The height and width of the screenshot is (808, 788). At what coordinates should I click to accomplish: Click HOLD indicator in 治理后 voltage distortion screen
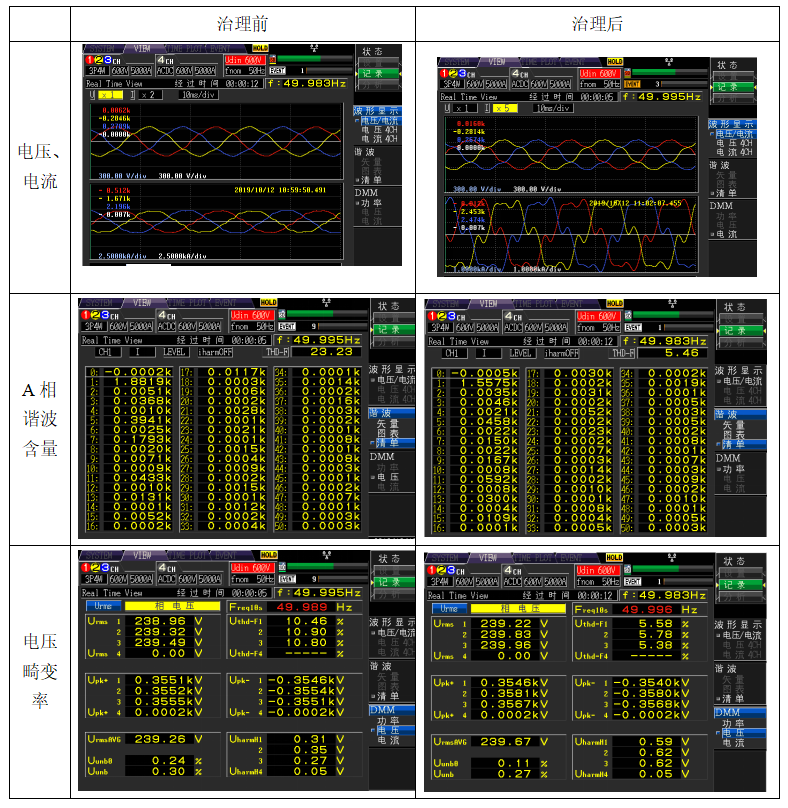tap(614, 557)
